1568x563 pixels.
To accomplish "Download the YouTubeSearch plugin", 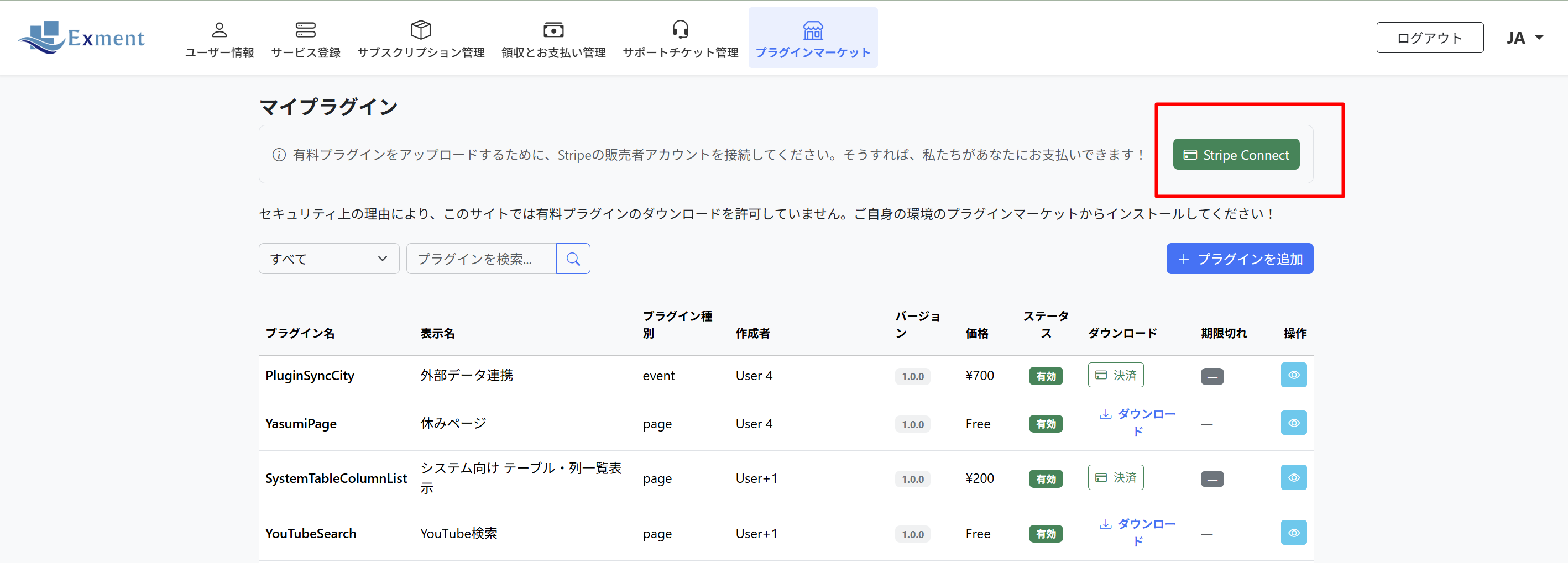I will coord(1137,533).
